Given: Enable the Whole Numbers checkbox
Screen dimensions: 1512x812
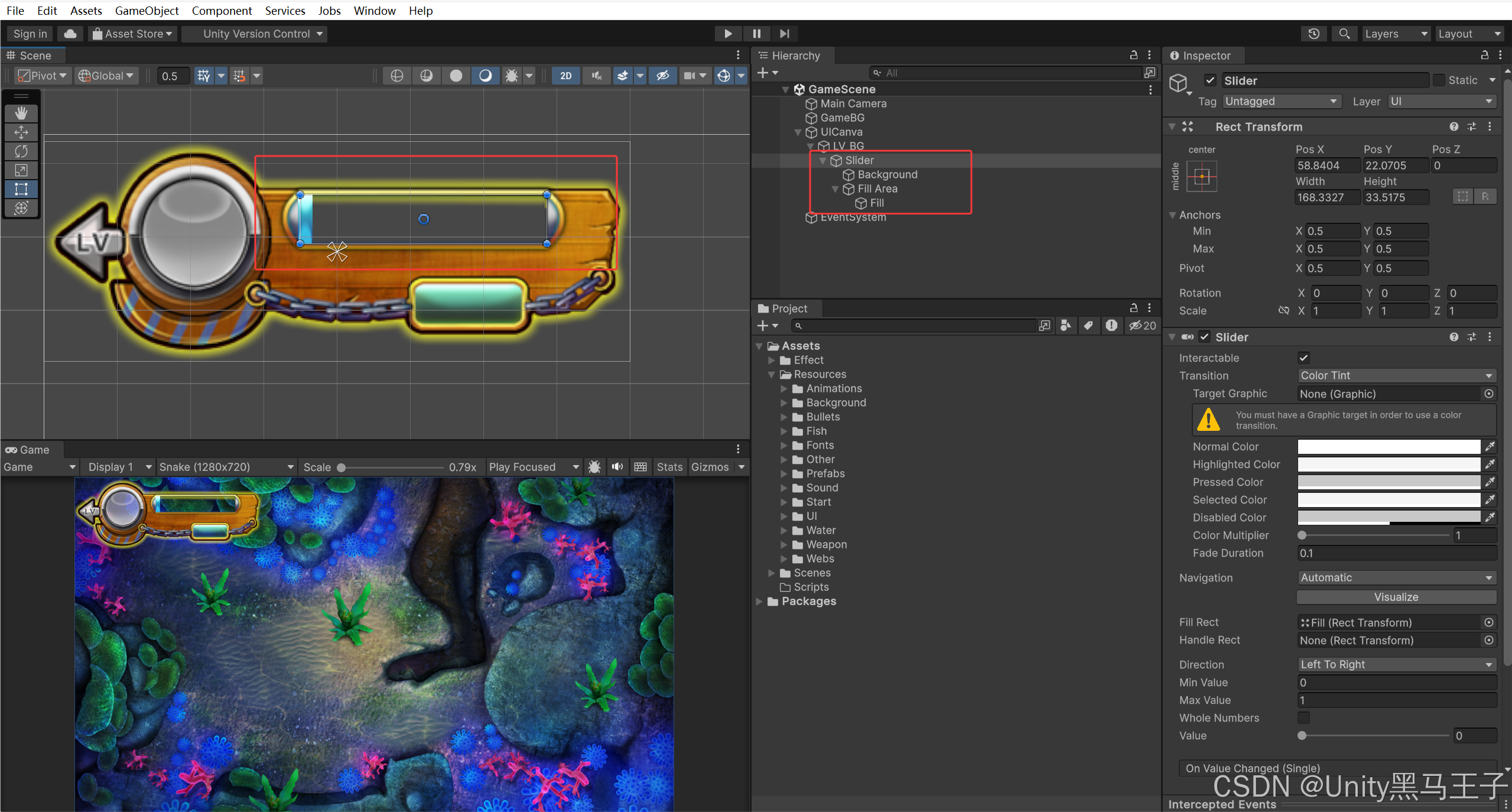Looking at the screenshot, I should [x=1303, y=717].
